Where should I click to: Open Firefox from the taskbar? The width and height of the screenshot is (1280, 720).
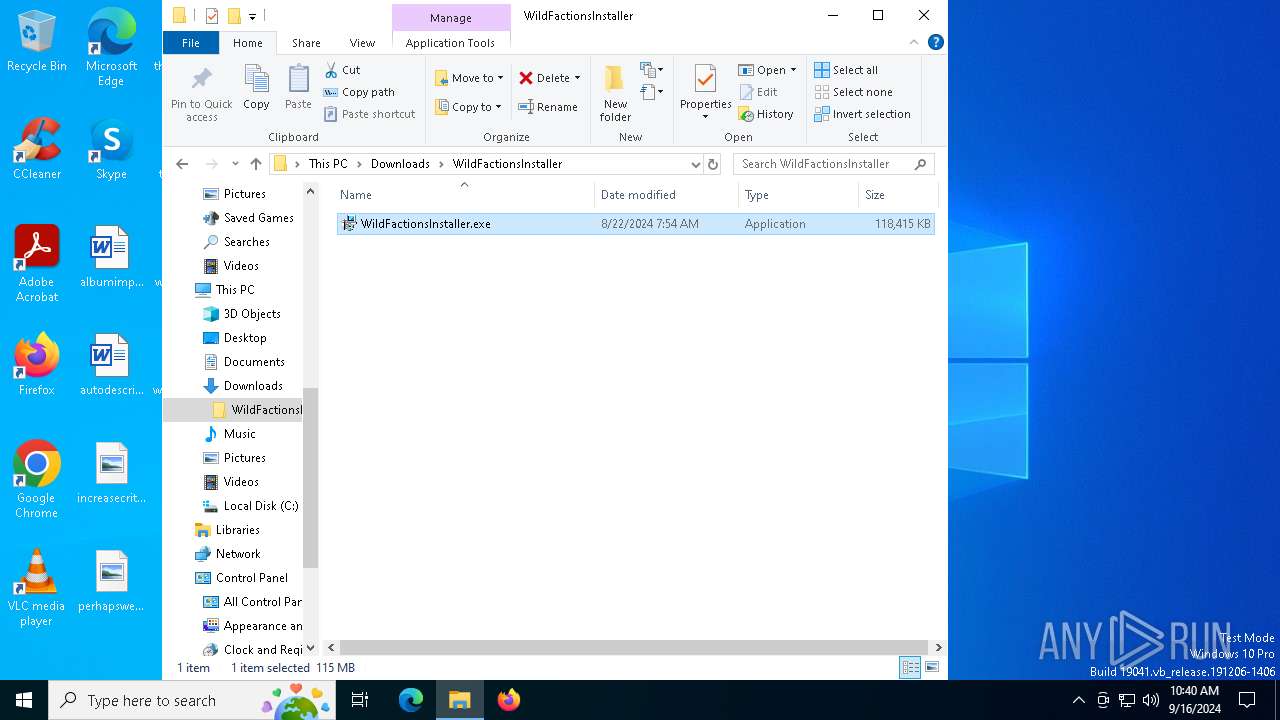click(509, 700)
